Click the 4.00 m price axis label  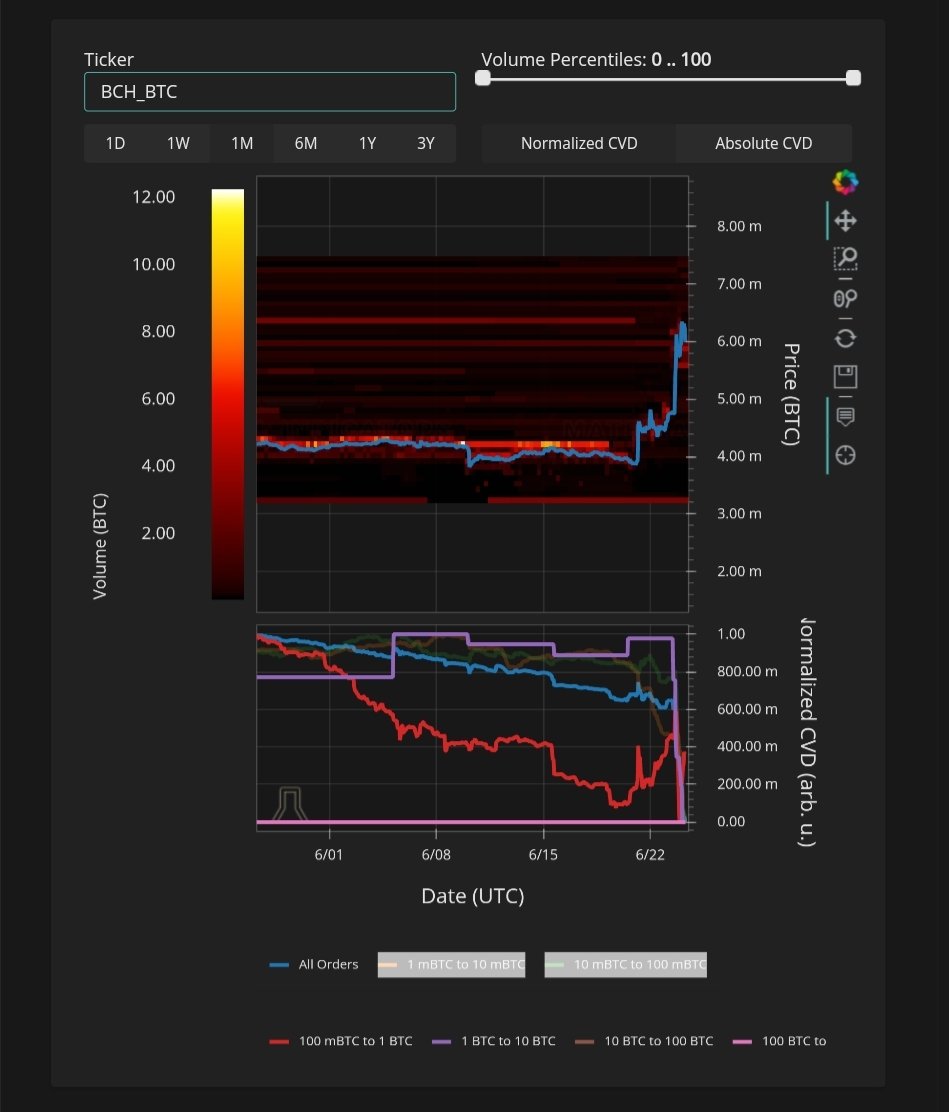(x=739, y=456)
